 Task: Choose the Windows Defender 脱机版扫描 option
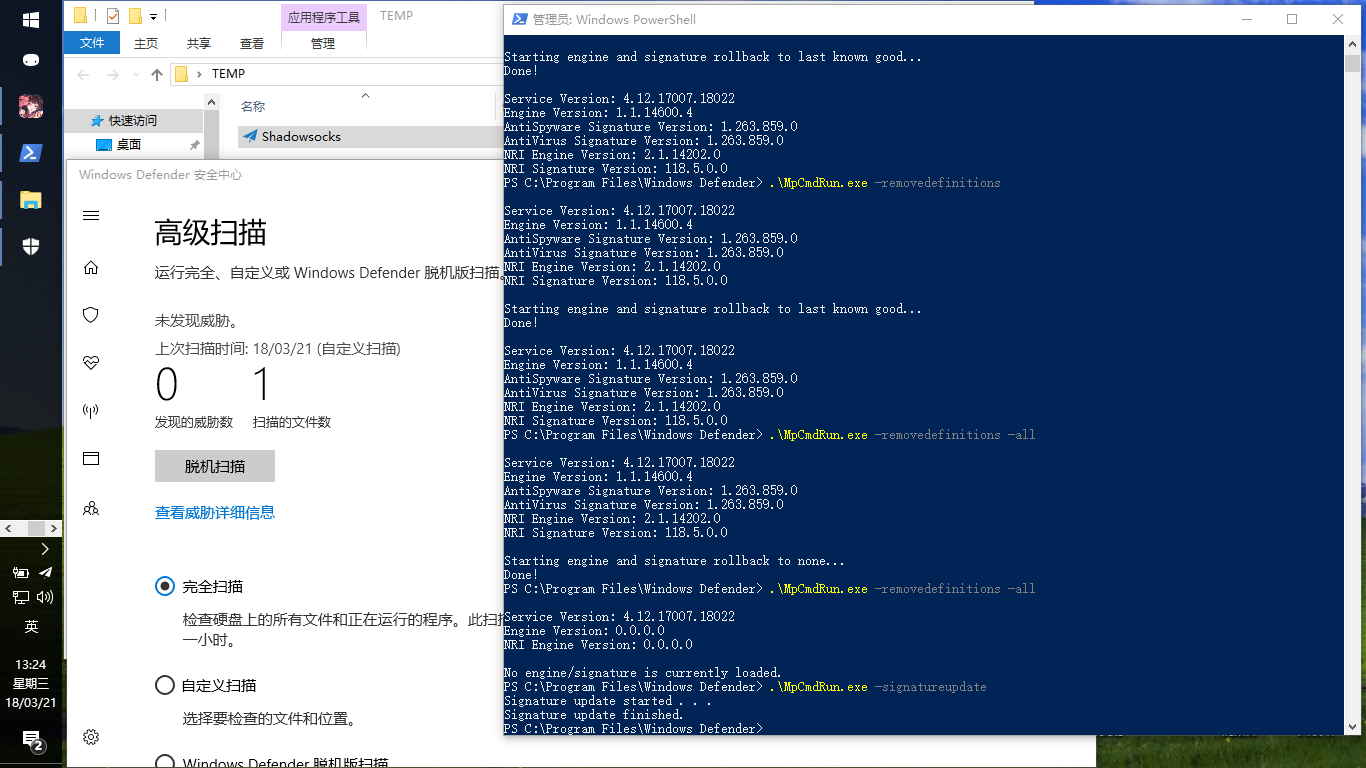pos(165,762)
